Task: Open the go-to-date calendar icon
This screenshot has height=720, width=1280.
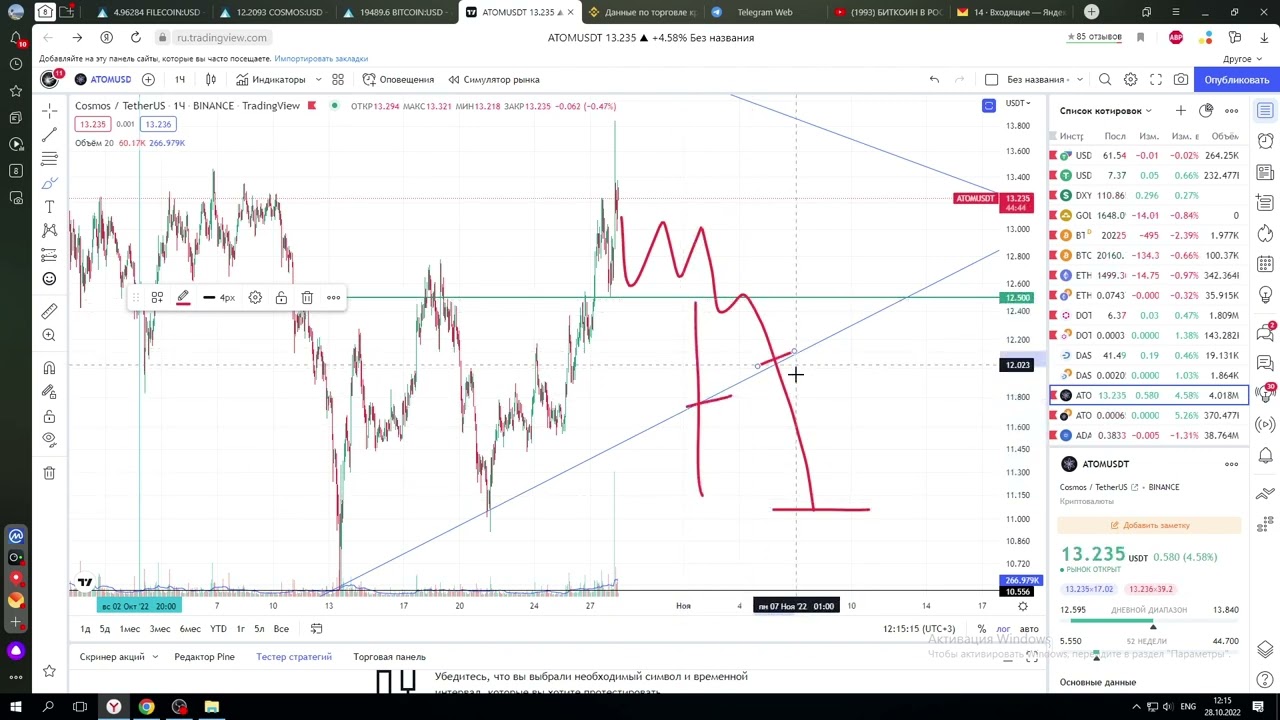Action: [316, 629]
